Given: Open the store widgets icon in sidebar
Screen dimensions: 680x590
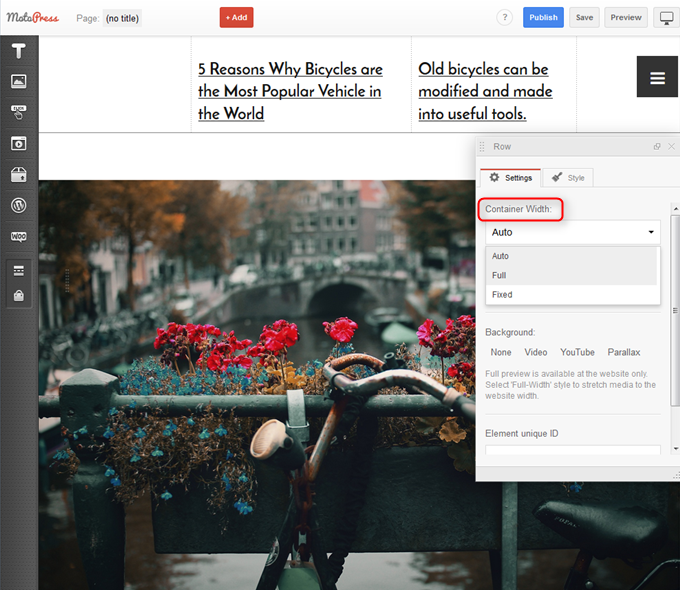Looking at the screenshot, I should [19, 175].
